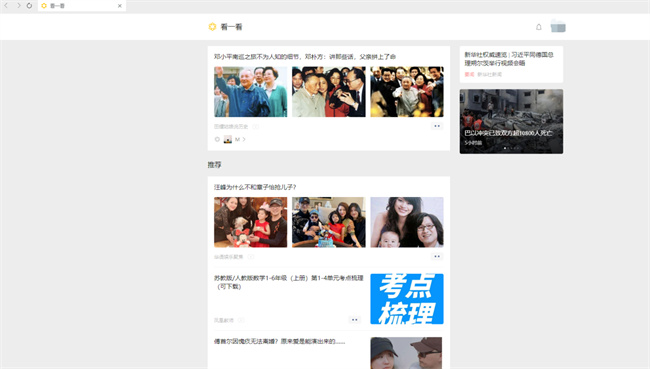Click source name under 邓小平 article photos

231,126
